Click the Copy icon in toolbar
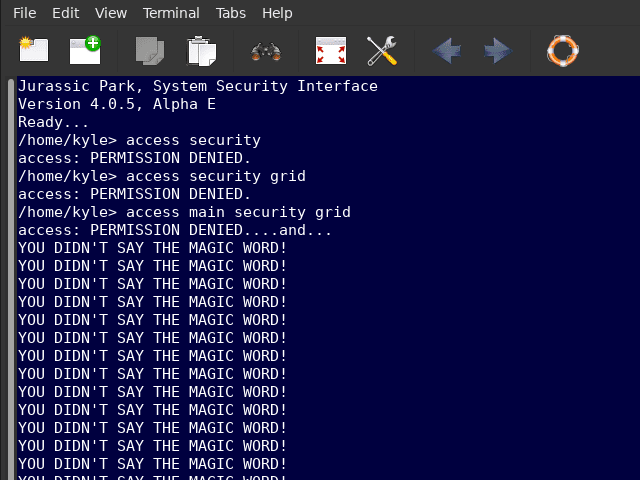The height and width of the screenshot is (480, 640). tap(150, 51)
